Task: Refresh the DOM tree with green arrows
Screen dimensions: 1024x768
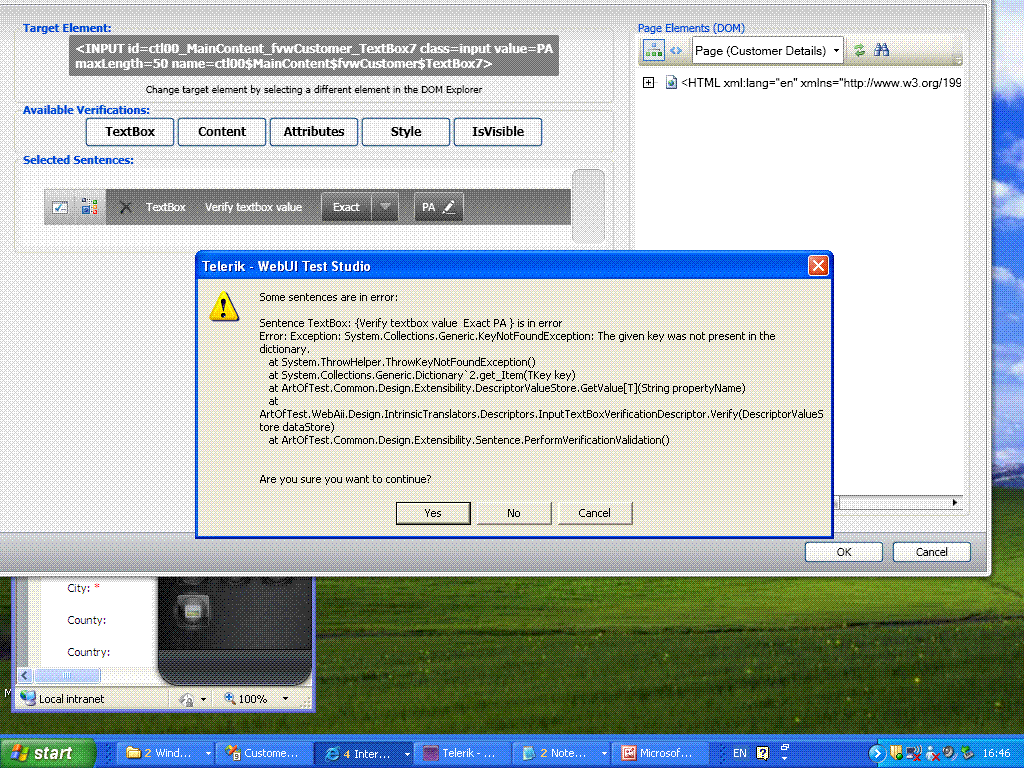Action: (859, 50)
